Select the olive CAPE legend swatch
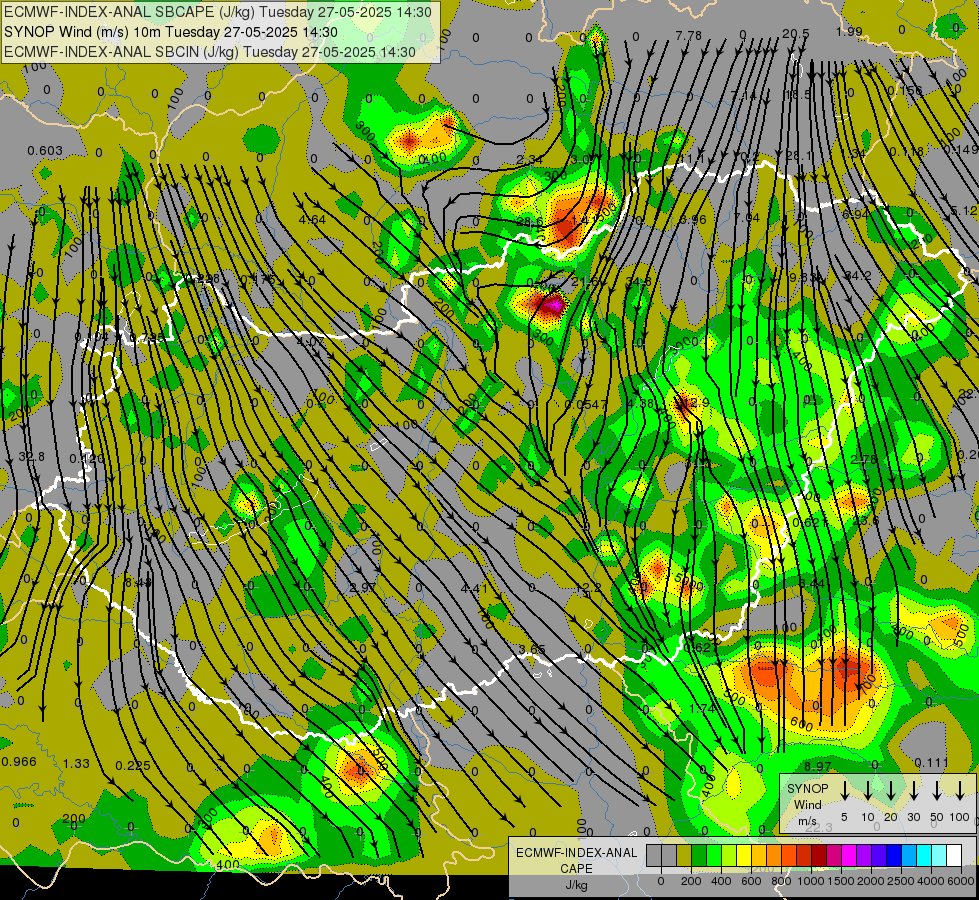The height and width of the screenshot is (900, 979). click(x=684, y=855)
